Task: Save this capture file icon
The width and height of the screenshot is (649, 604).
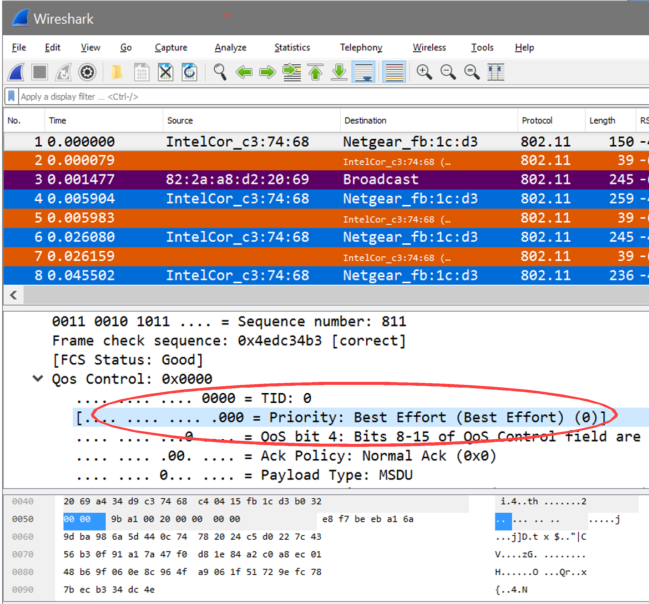Action: pos(142,72)
